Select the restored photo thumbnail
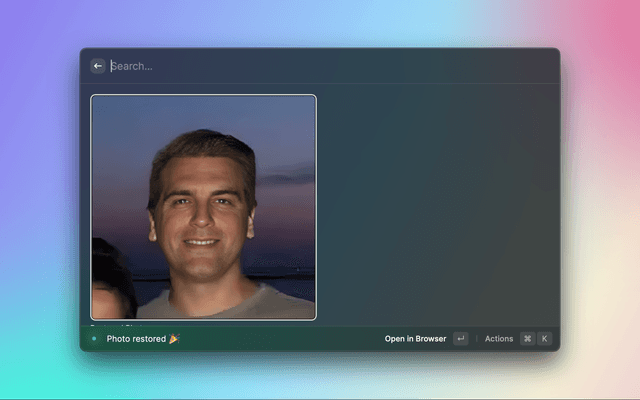This screenshot has height=400, width=640. (x=204, y=207)
